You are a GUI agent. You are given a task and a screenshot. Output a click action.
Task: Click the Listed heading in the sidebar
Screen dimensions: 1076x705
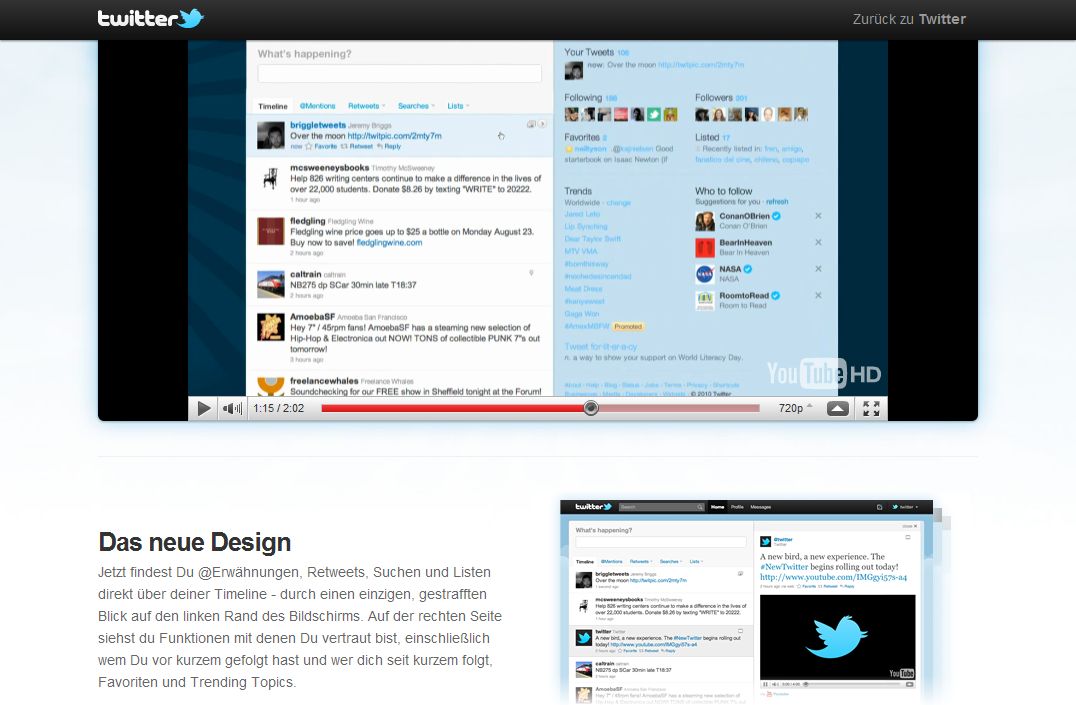[707, 137]
